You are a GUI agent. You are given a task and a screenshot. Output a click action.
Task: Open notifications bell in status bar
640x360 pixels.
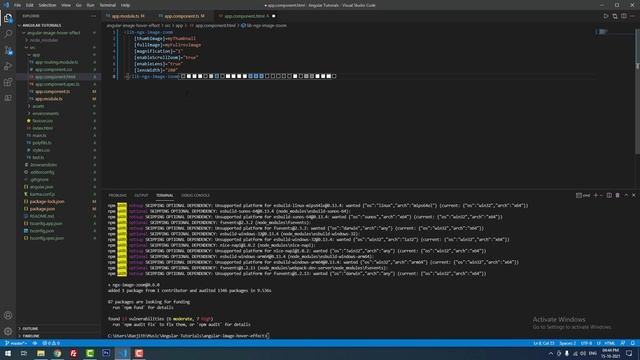tap(633, 343)
